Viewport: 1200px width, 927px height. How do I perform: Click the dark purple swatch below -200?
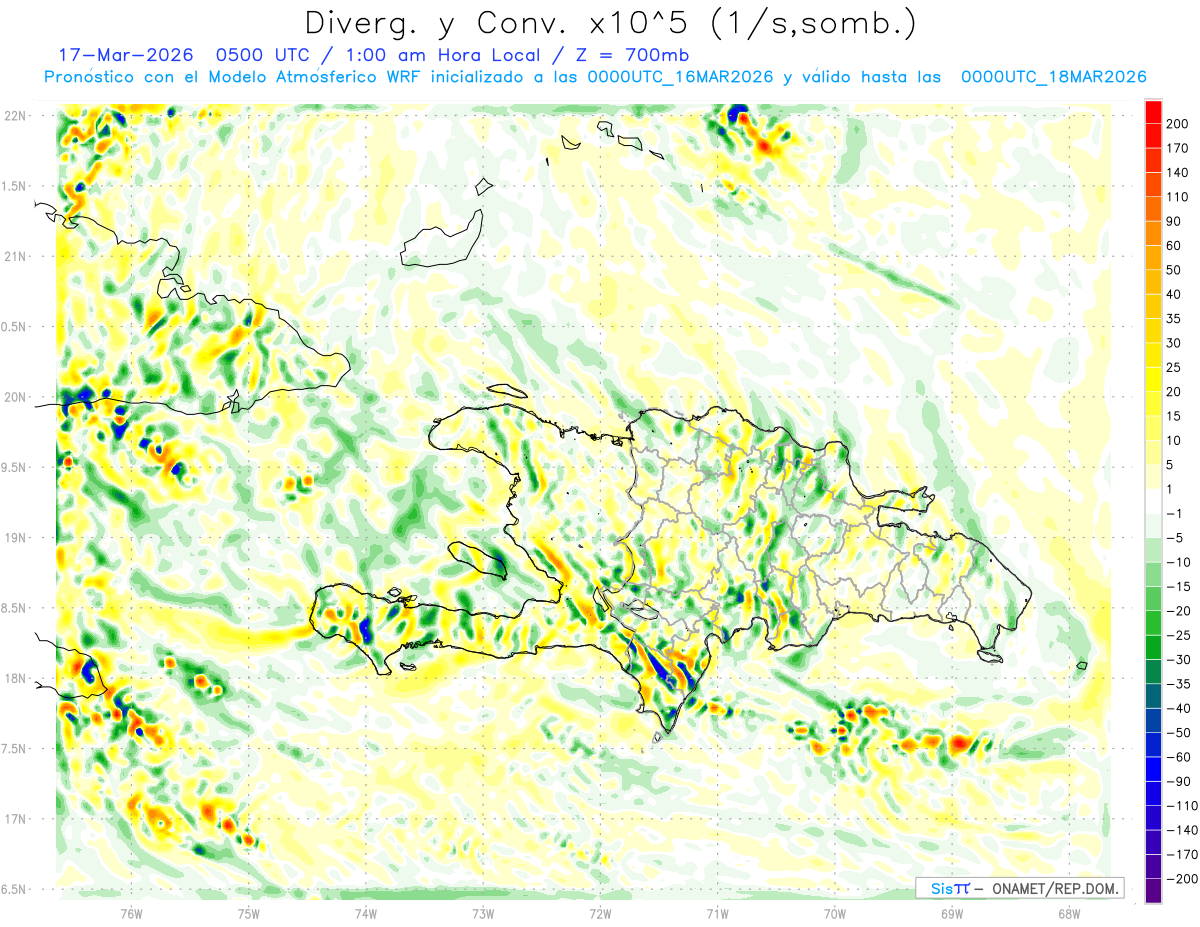coord(1153,891)
